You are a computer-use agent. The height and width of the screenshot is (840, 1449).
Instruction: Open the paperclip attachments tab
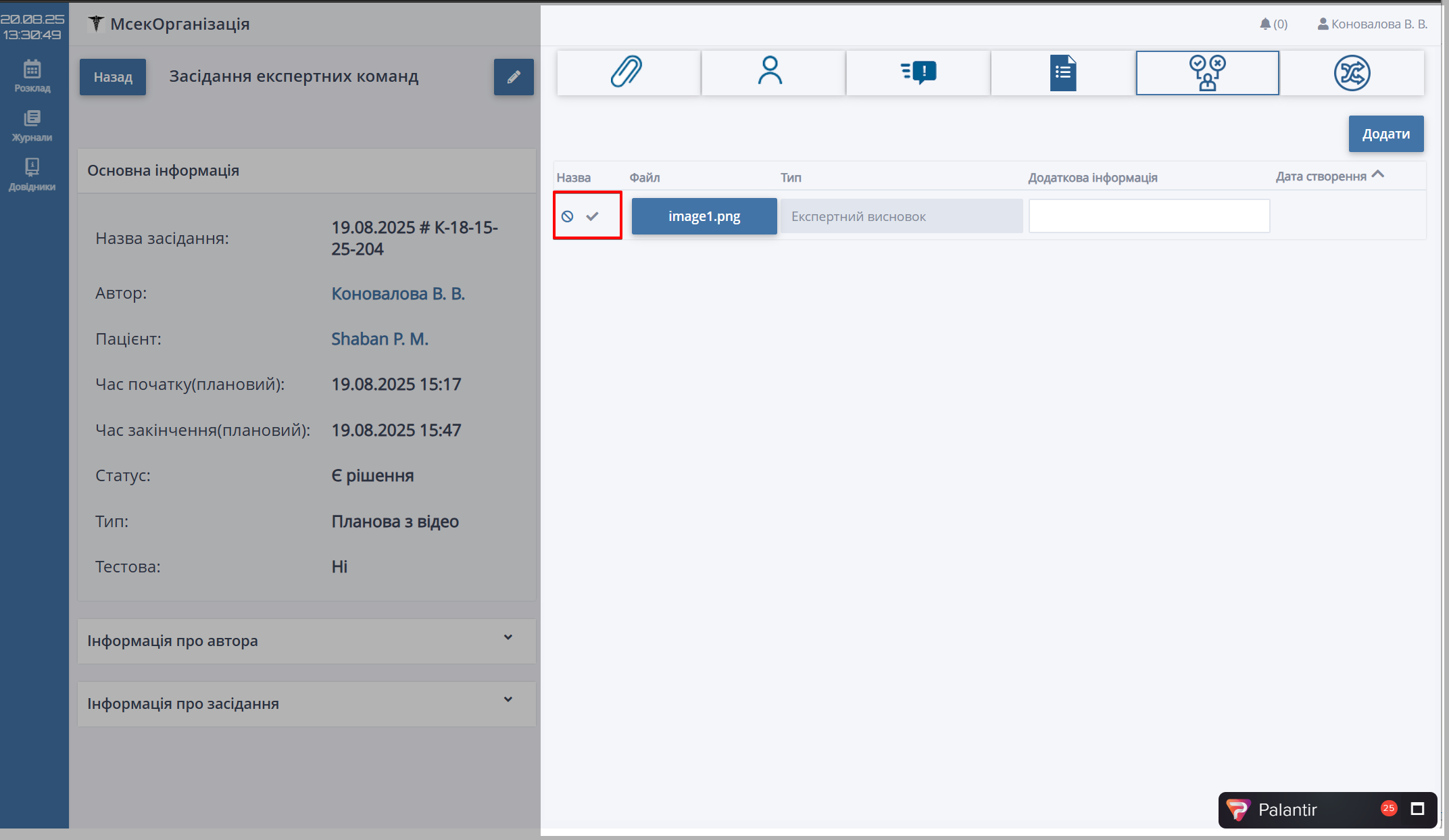pyautogui.click(x=627, y=72)
